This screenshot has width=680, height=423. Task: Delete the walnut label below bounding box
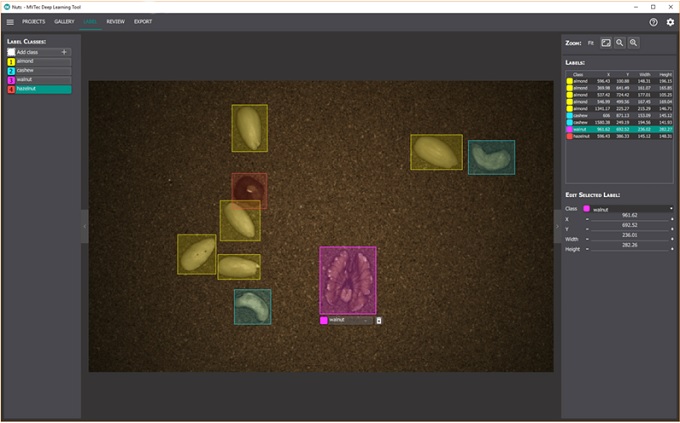379,320
